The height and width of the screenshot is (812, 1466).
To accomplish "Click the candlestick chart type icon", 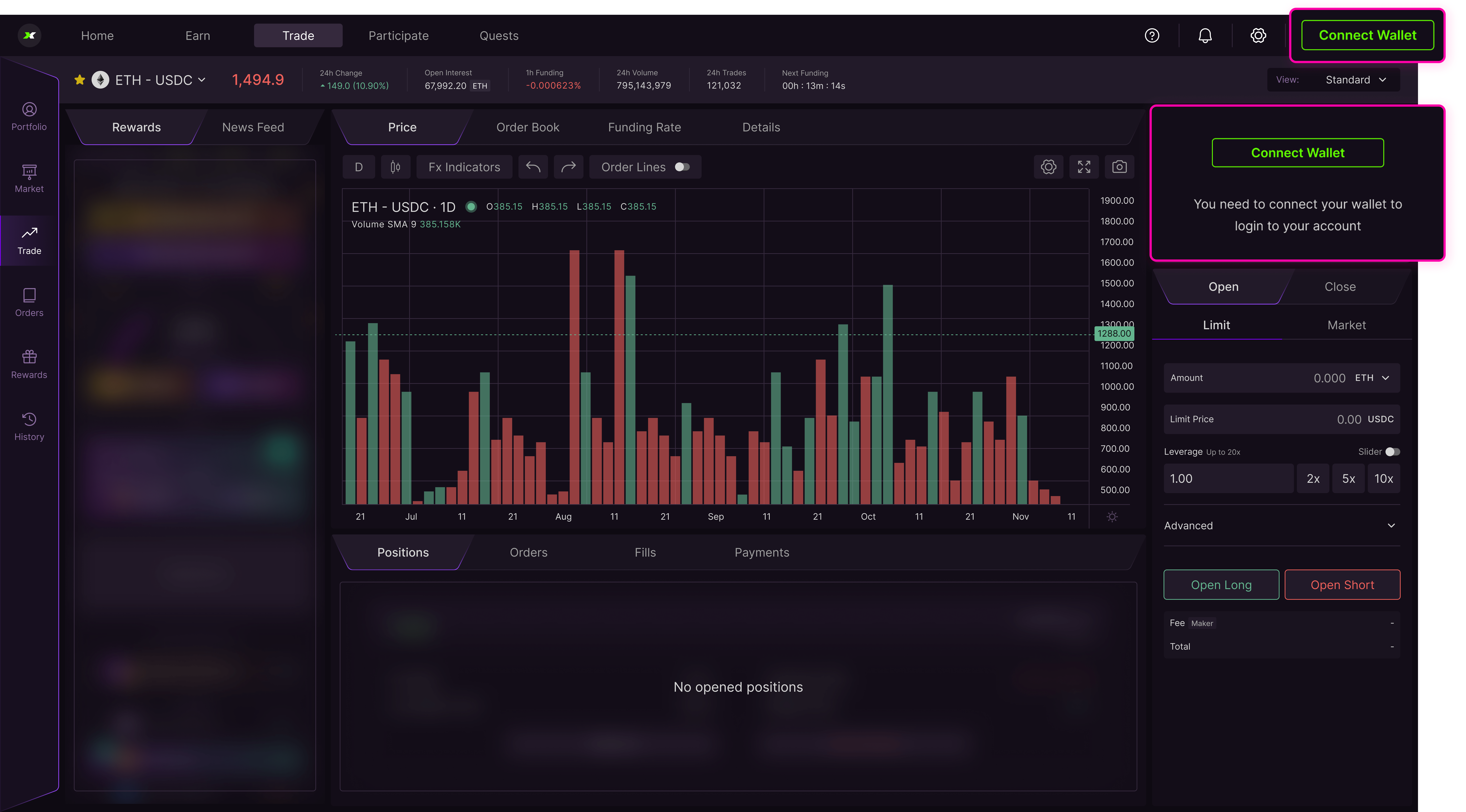I will pyautogui.click(x=395, y=167).
